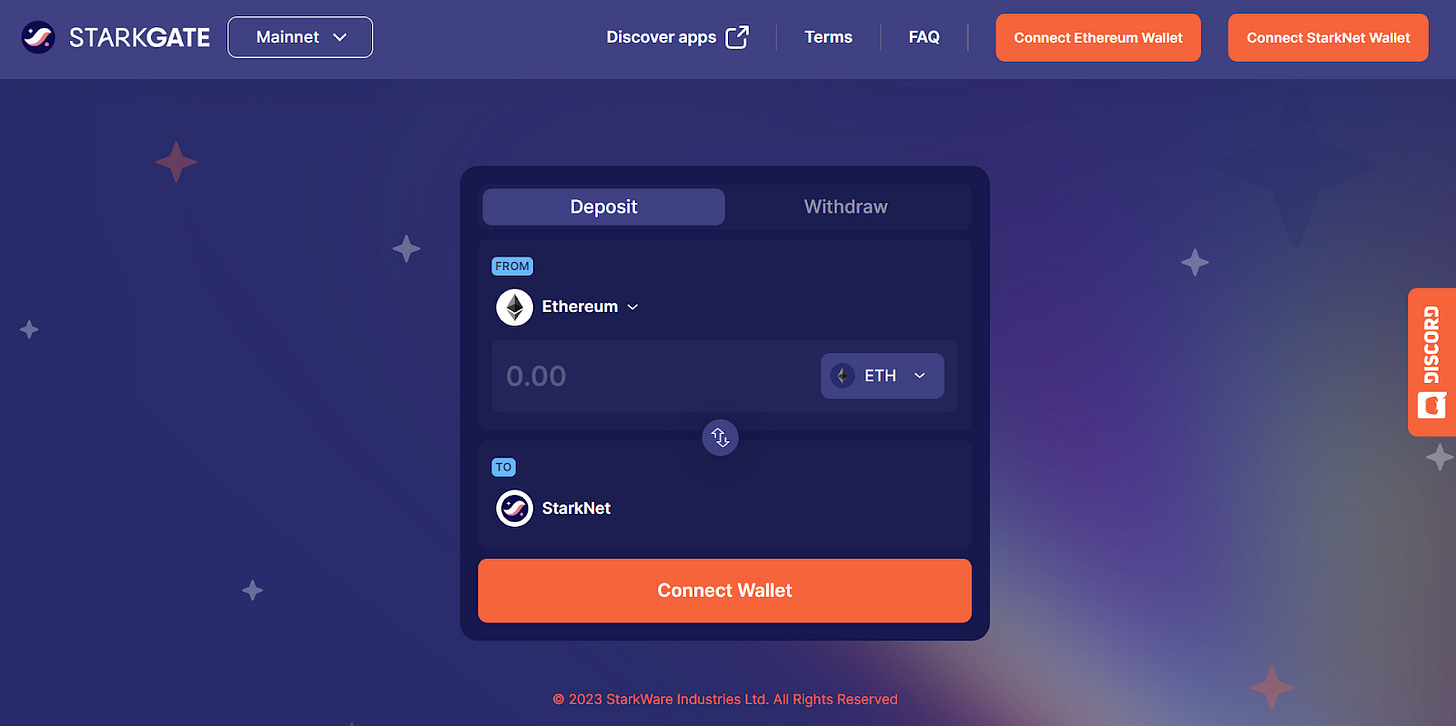Viewport: 1456px width, 726px height.
Task: Click Connect StarkNet Wallet button
Action: click(x=1328, y=38)
